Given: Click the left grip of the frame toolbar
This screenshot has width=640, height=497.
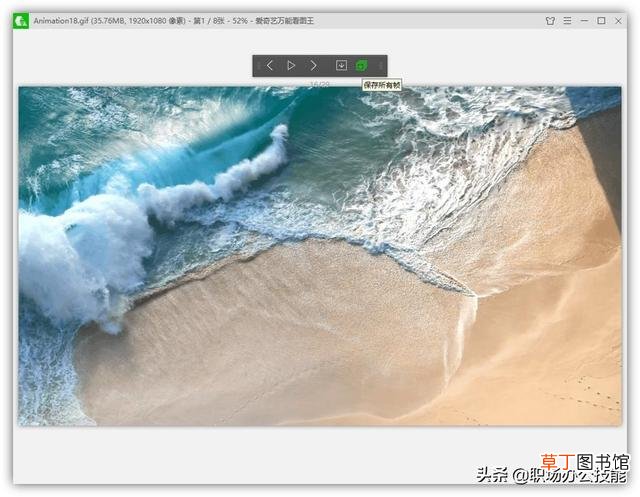Looking at the screenshot, I should (258, 65).
